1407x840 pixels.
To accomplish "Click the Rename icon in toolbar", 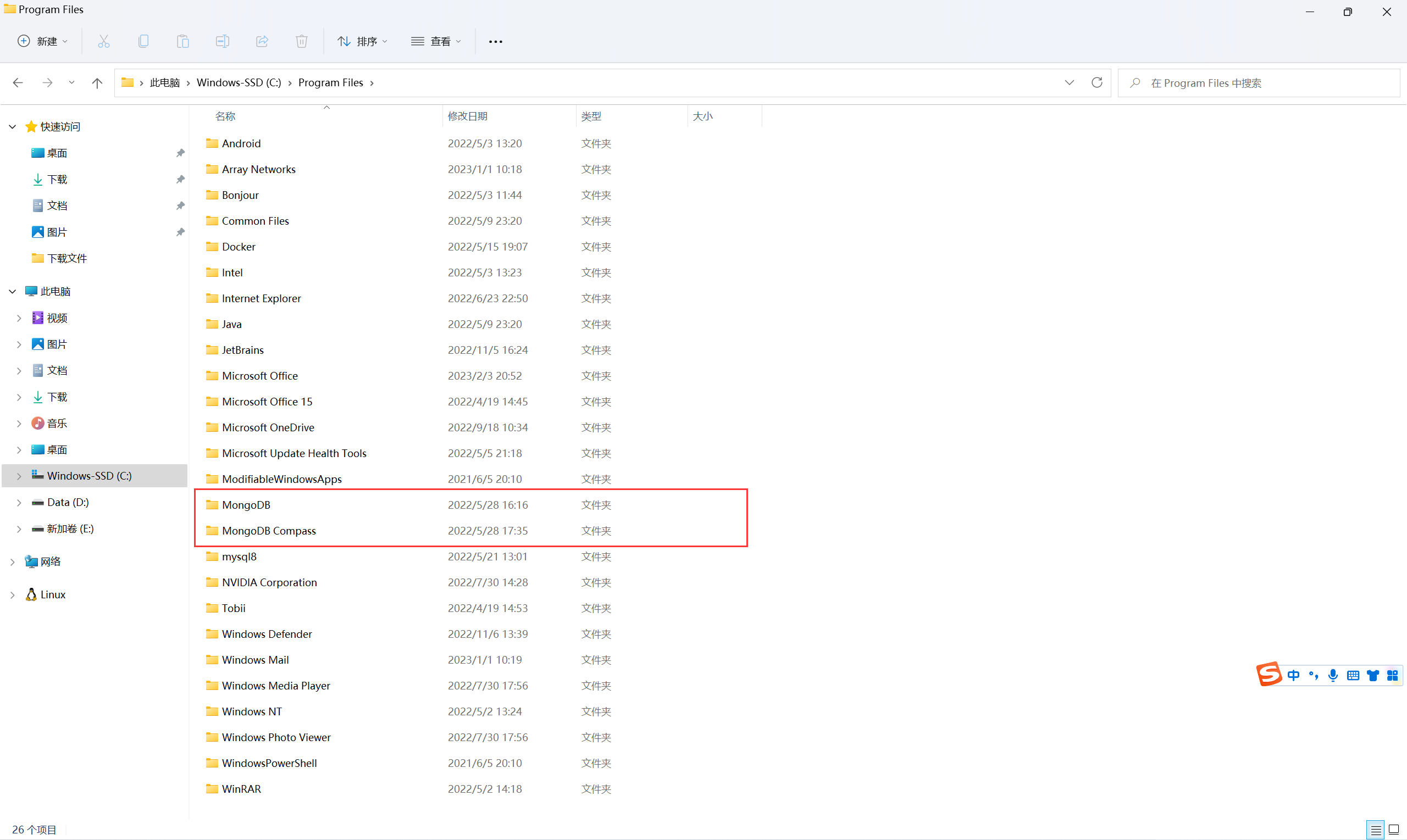I will [x=223, y=41].
